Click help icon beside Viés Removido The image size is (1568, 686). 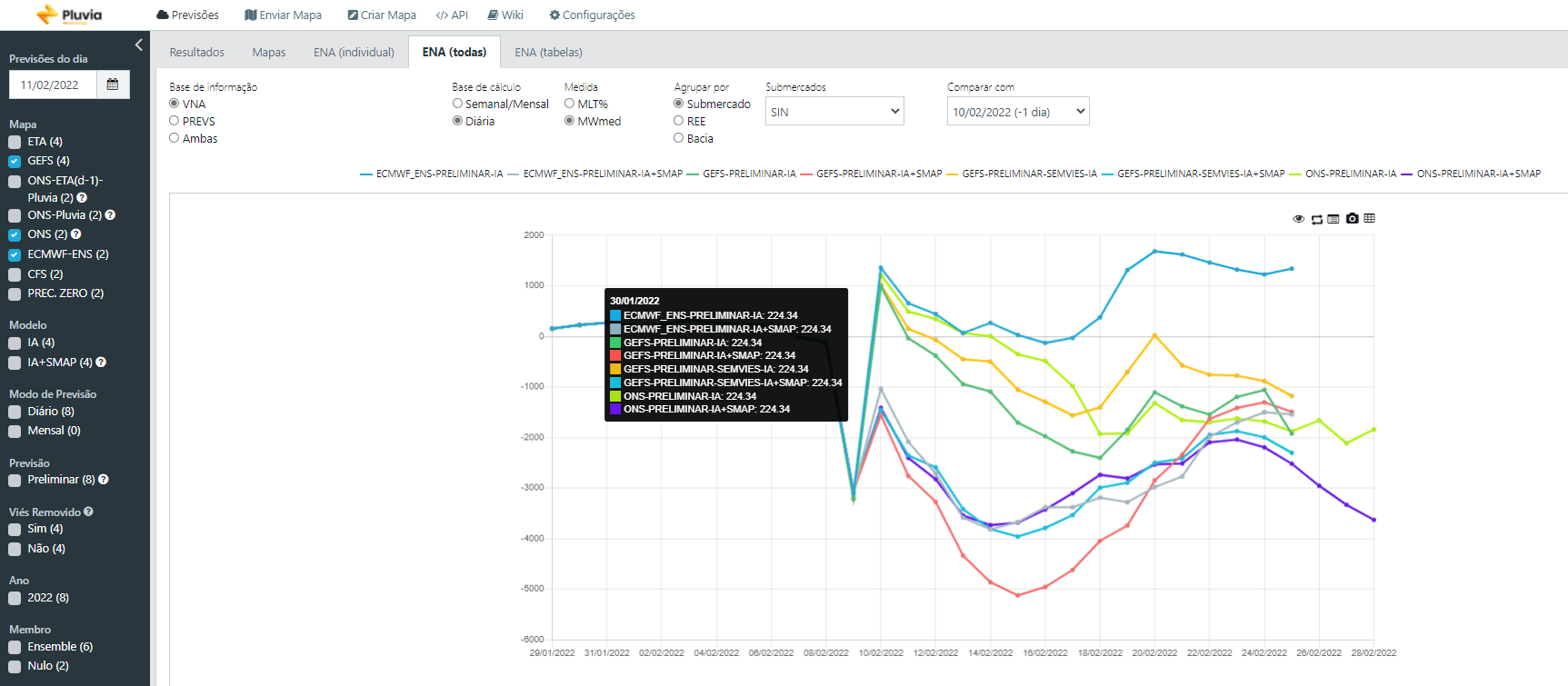point(88,512)
